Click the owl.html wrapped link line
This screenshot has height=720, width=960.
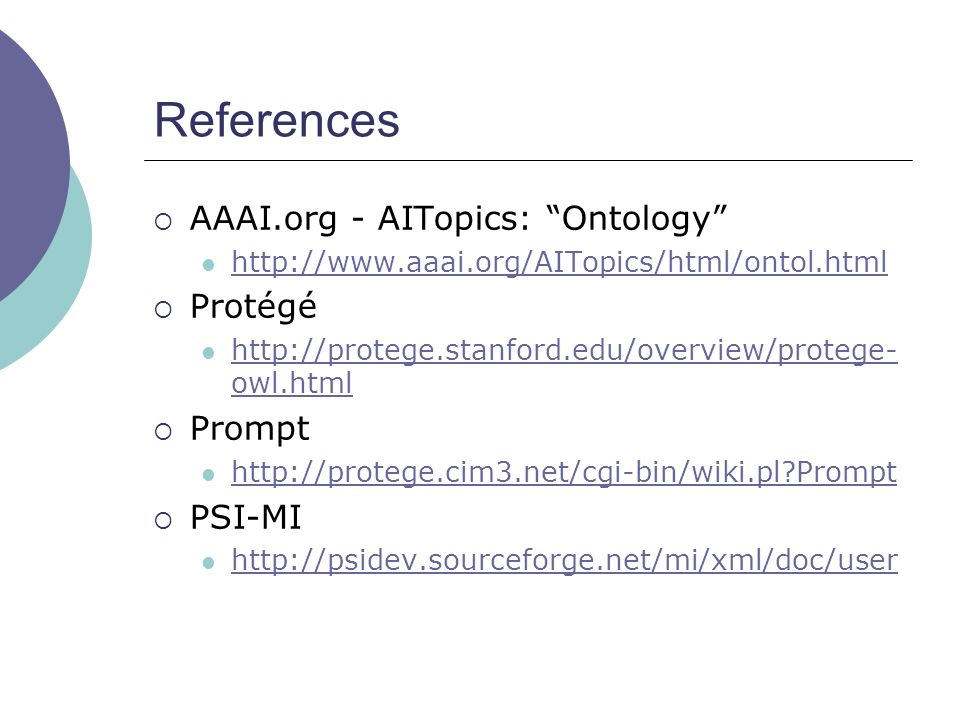tap(292, 383)
